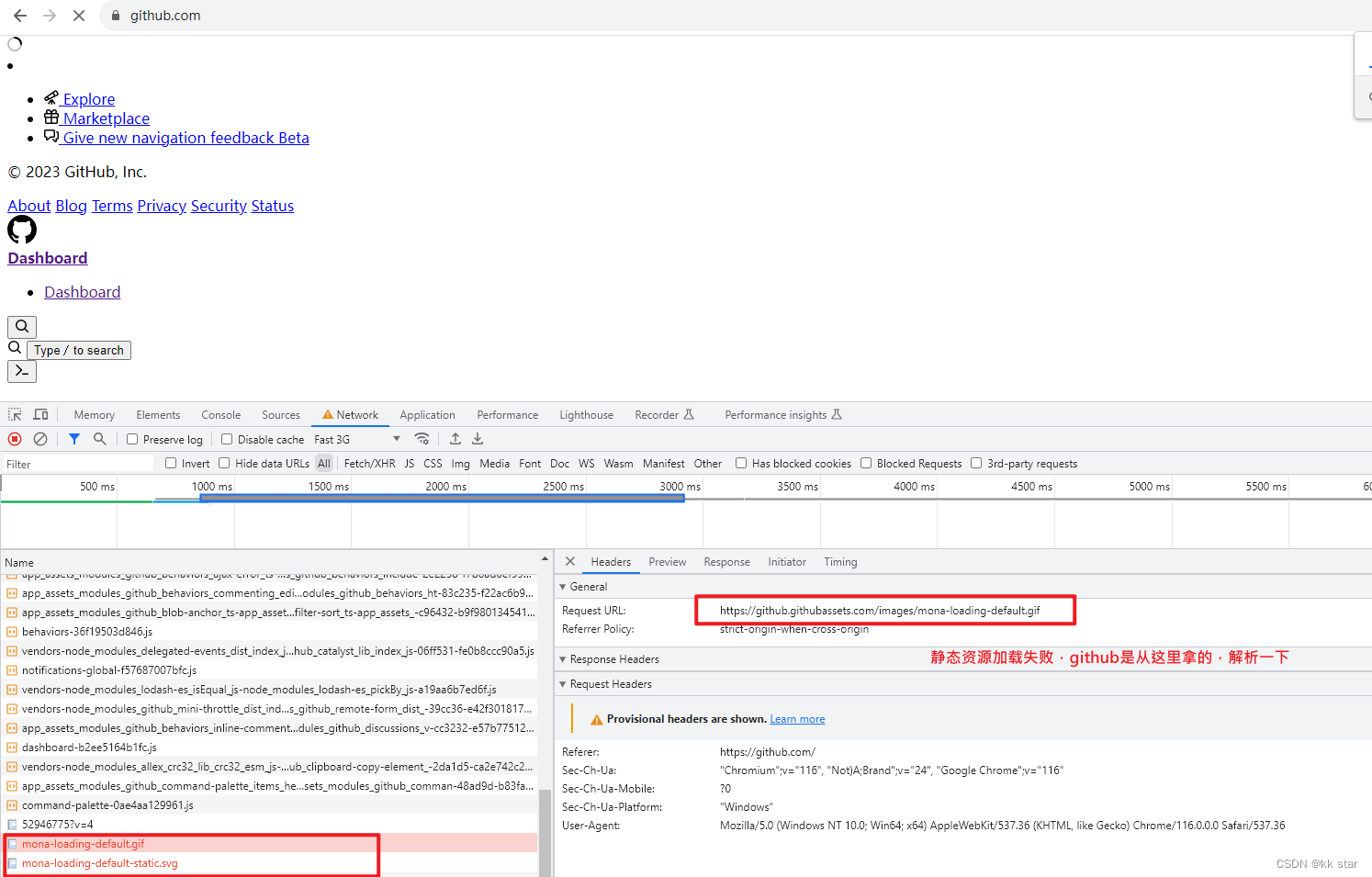This screenshot has width=1372, height=877.
Task: Open the Security footer link
Action: click(x=219, y=206)
